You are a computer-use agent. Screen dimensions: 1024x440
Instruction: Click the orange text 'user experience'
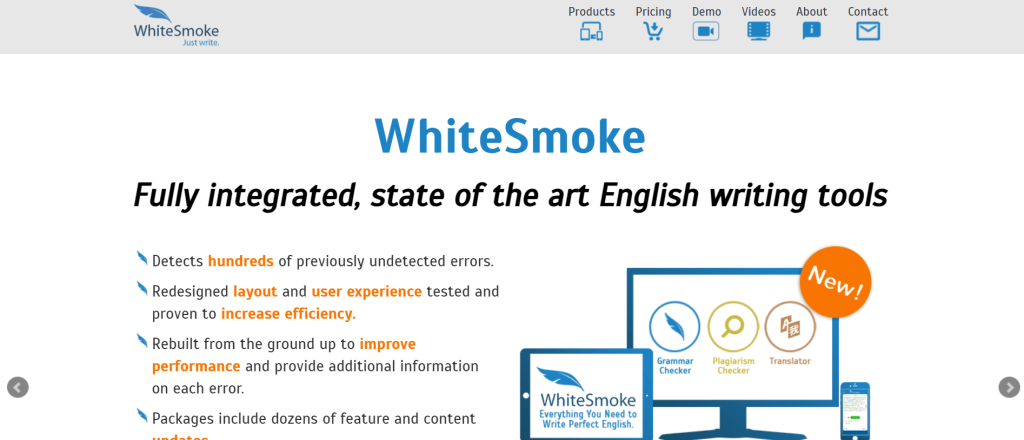(x=366, y=292)
